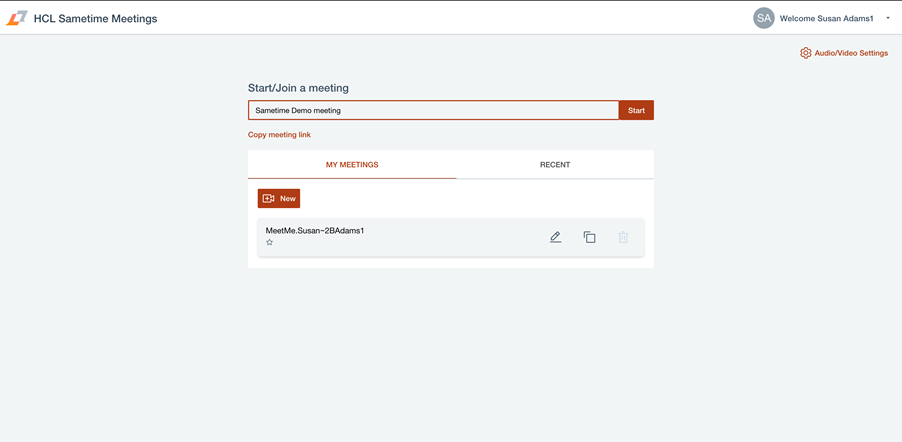The image size is (902, 442).
Task: Switch to the RECENT tab
Action: (x=555, y=165)
